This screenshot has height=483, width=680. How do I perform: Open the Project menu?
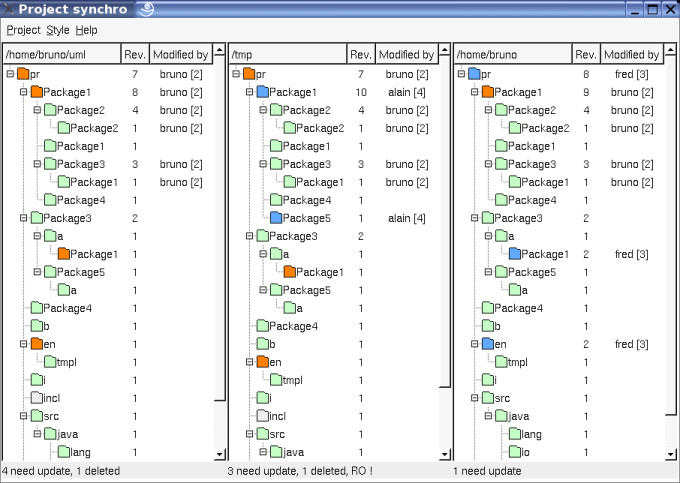[23, 30]
